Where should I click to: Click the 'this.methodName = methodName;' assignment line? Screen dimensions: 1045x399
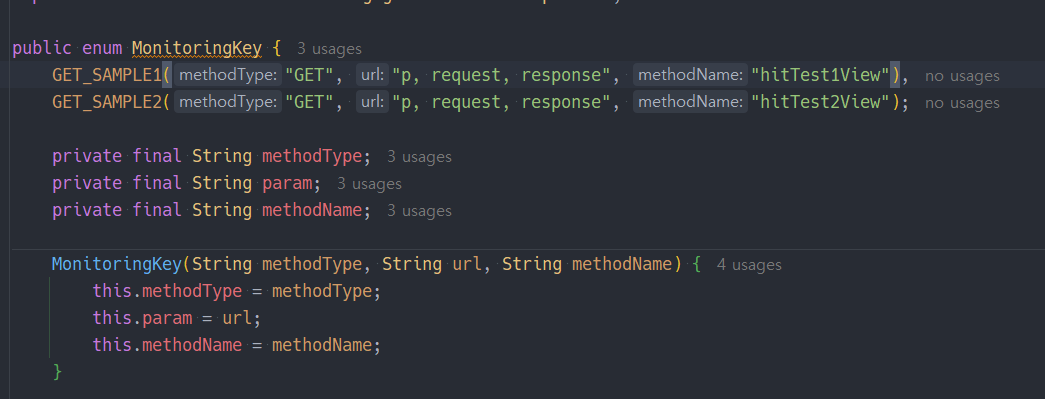click(x=237, y=345)
